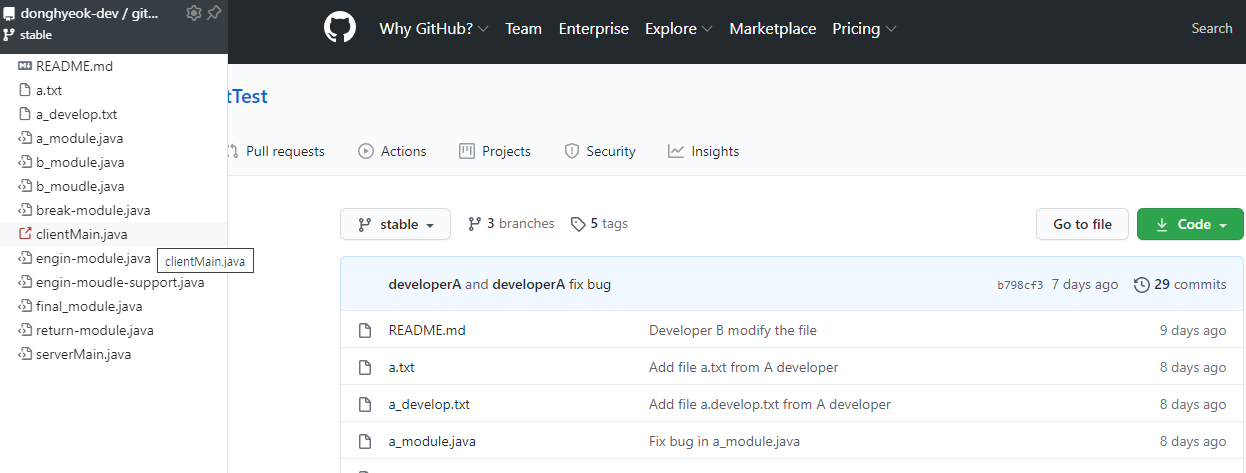Switch to the Actions tab
Viewport: 1246px width, 473px height.
point(392,151)
